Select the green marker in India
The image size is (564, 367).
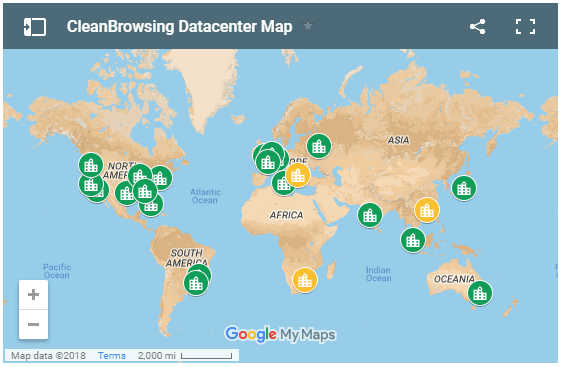(370, 215)
